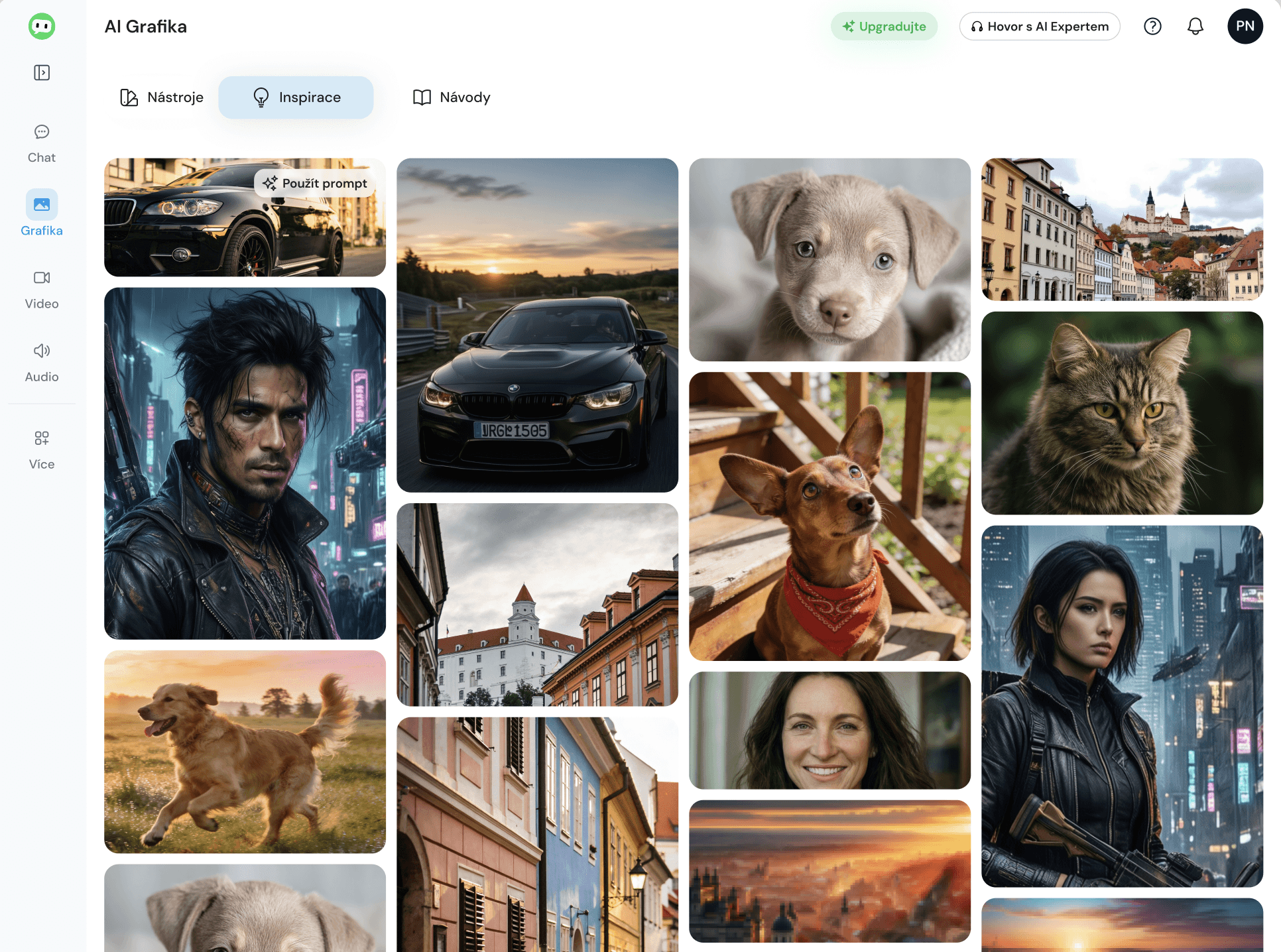Open the Návody tab
This screenshot has width=1281, height=952.
(452, 97)
